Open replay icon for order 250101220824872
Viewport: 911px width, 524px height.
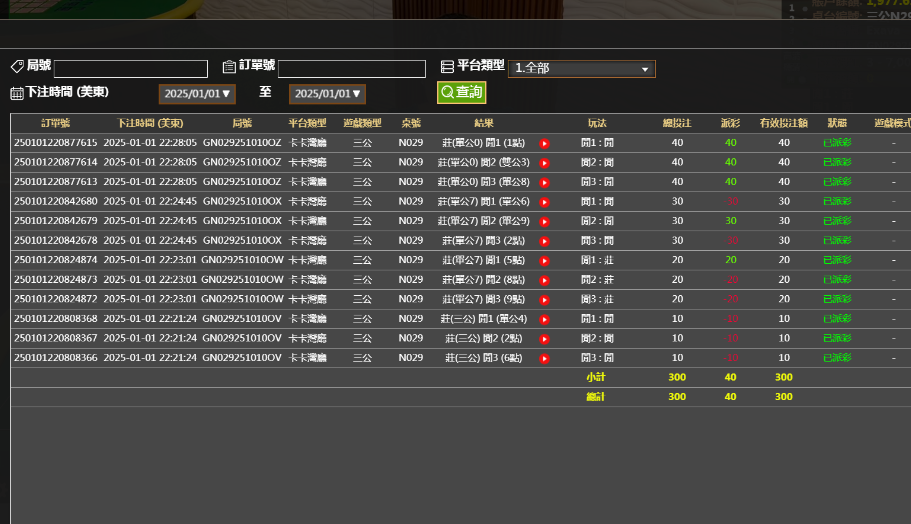pyautogui.click(x=545, y=299)
